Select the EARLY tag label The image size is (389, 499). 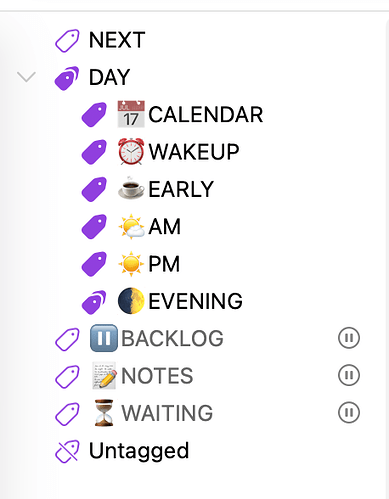(181, 189)
